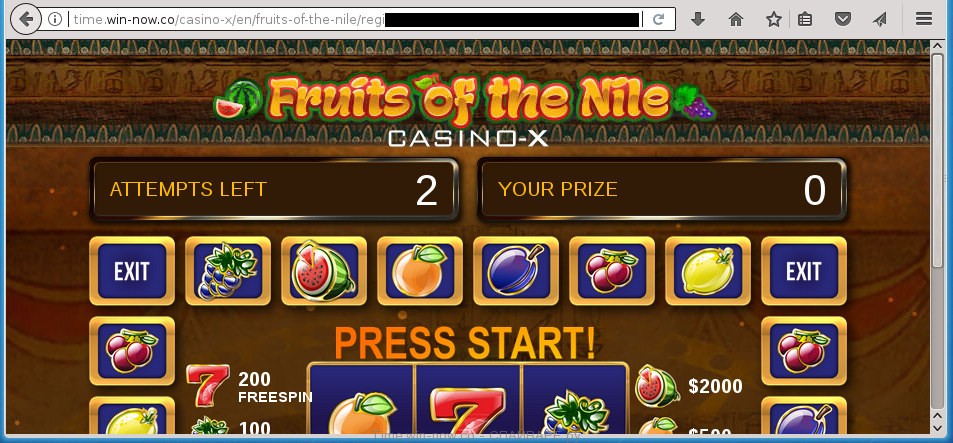
Task: Go to the browser home icon
Action: [x=736, y=19]
